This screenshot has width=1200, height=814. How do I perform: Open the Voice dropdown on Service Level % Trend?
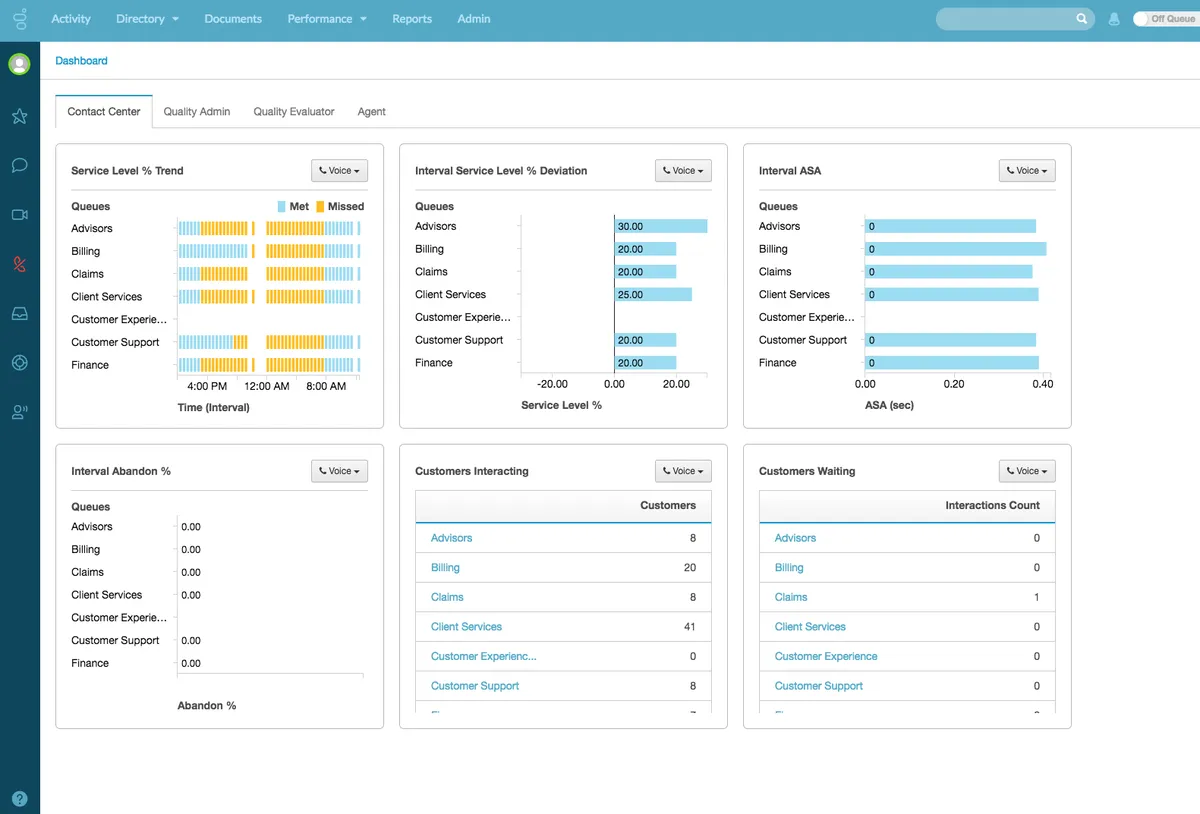tap(339, 170)
